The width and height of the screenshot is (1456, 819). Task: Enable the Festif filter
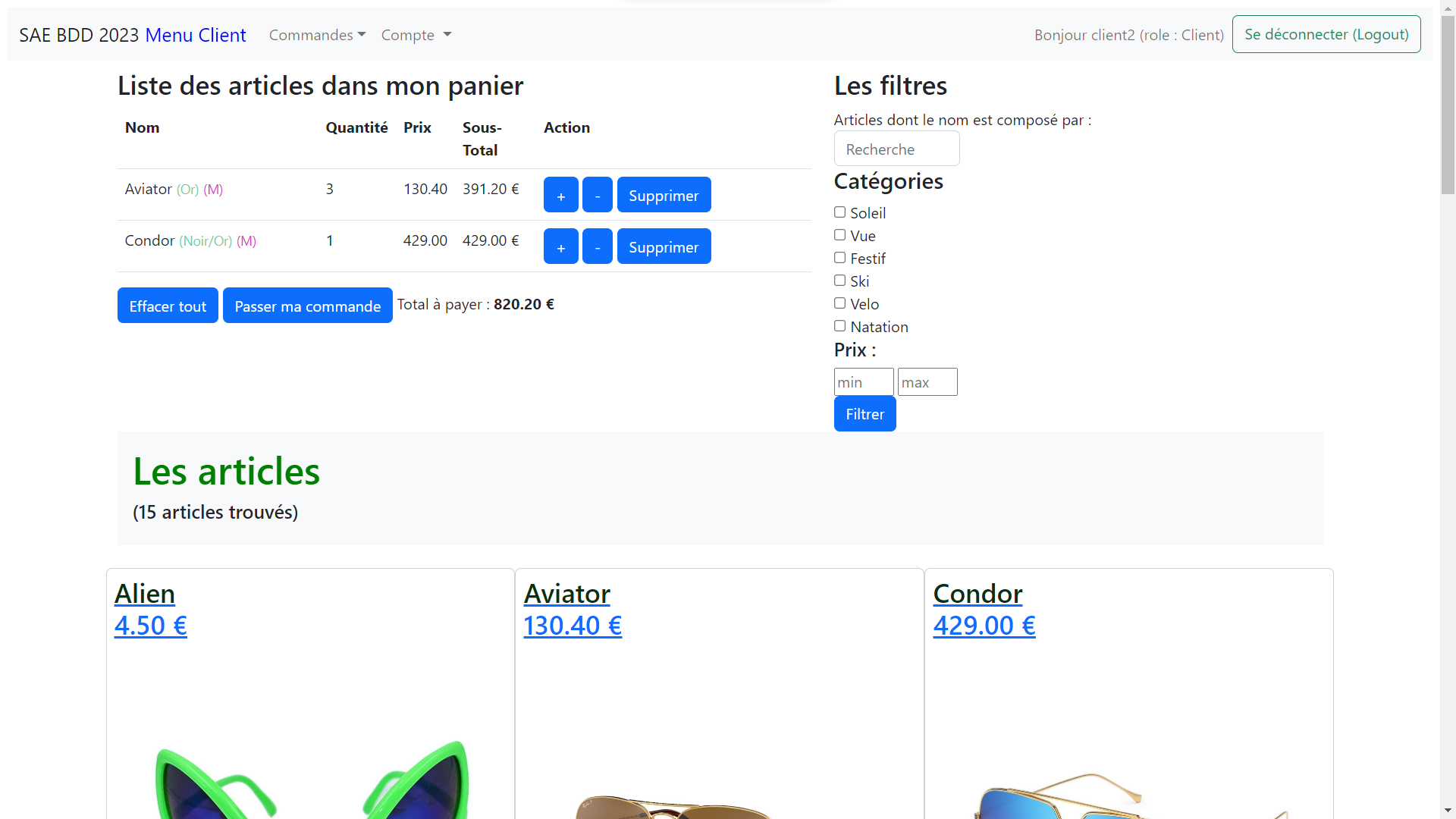click(x=839, y=258)
